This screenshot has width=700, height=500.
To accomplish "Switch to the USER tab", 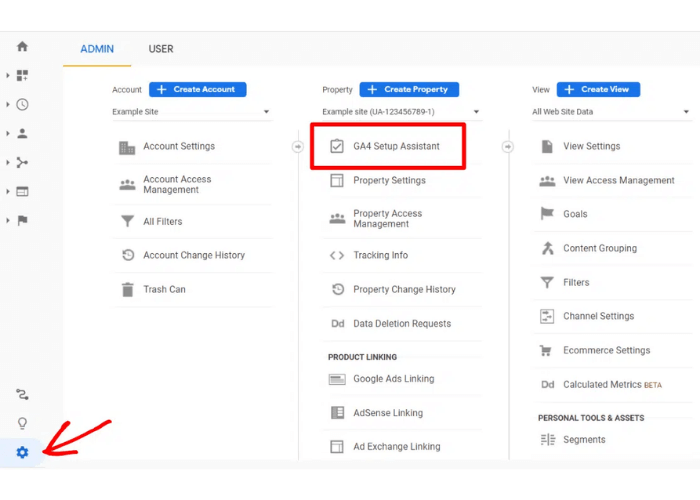I will click(161, 49).
